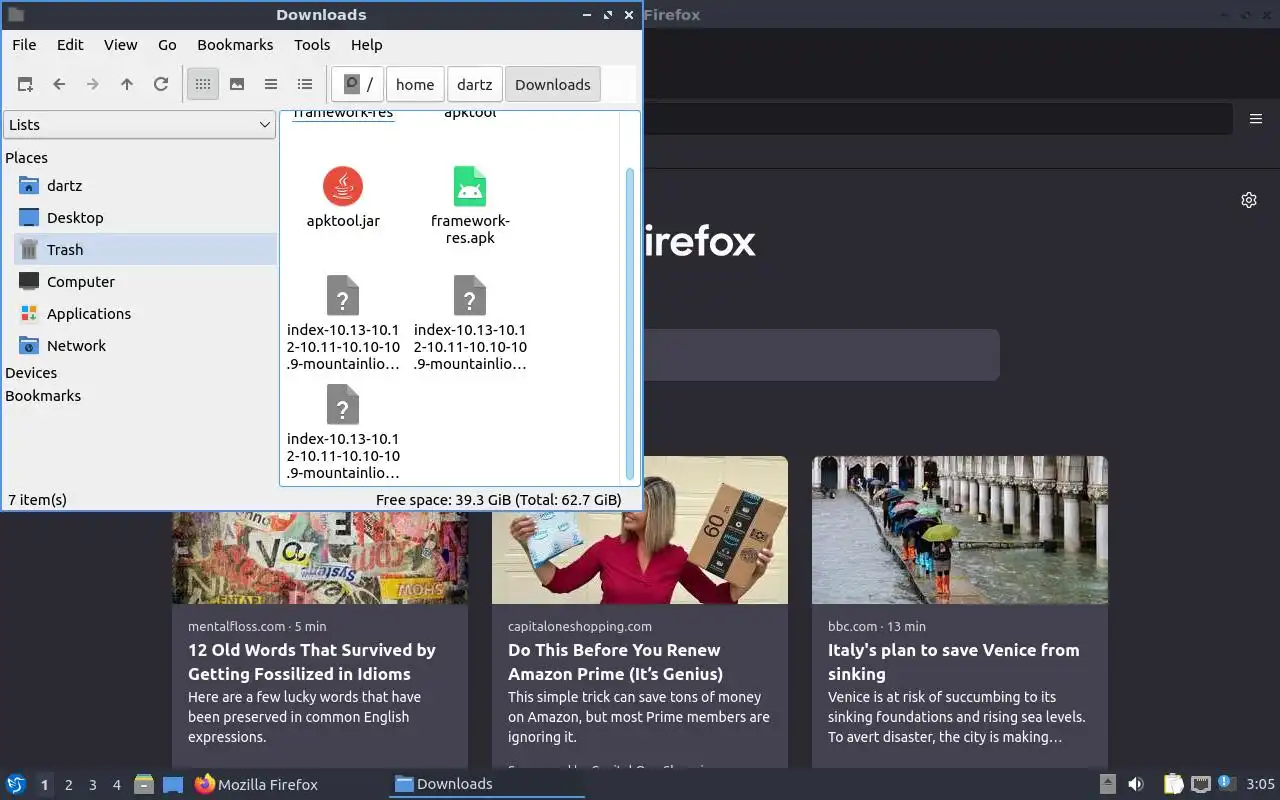Image resolution: width=1280 pixels, height=800 pixels.
Task: Switch to detailed list view
Action: pos(305,85)
